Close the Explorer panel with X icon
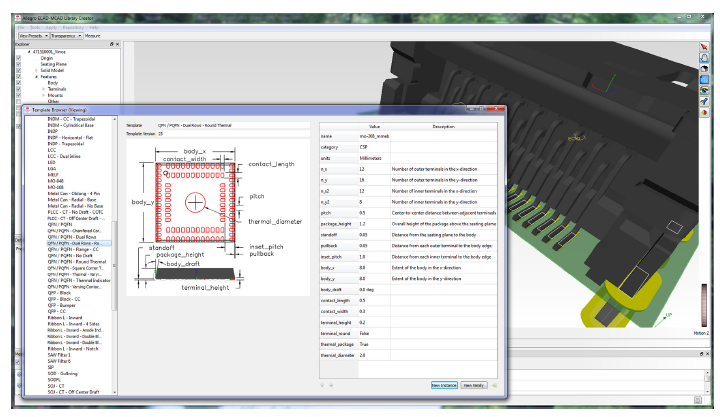This screenshot has width=720, height=417. [117, 44]
